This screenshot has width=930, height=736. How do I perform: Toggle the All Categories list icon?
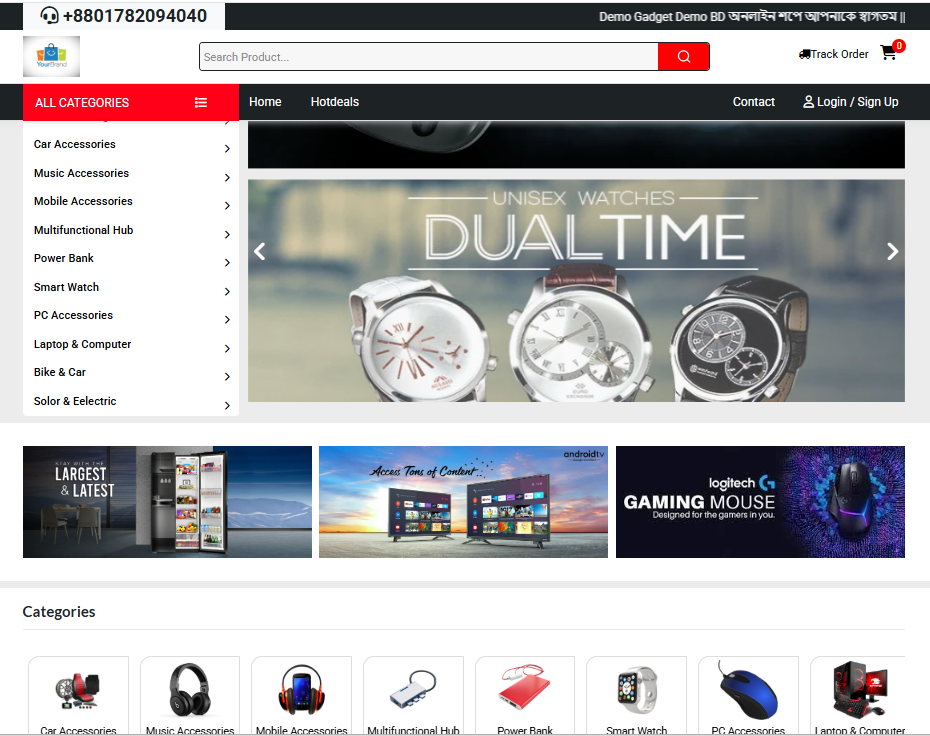click(201, 102)
